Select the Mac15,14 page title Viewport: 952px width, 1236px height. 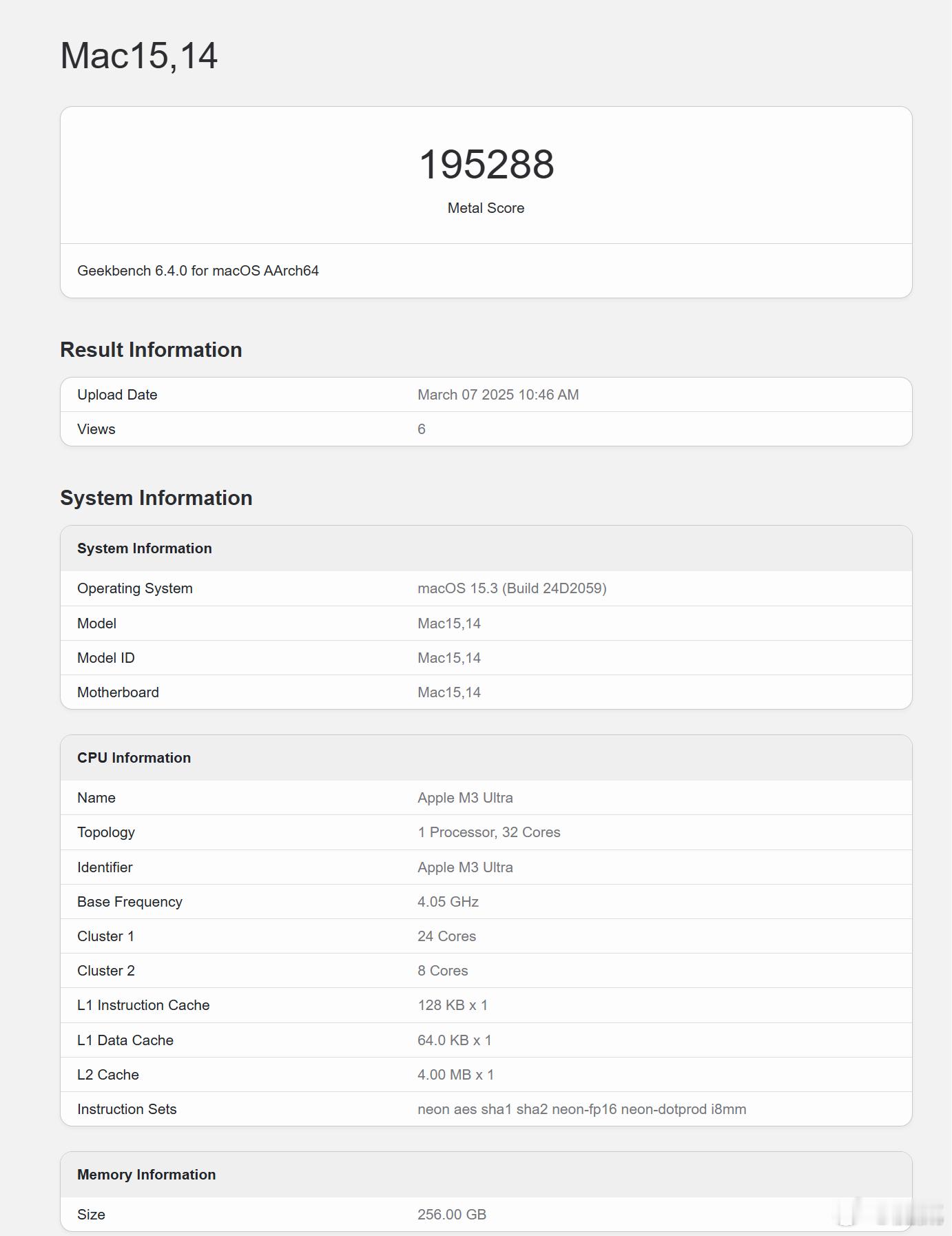point(139,56)
